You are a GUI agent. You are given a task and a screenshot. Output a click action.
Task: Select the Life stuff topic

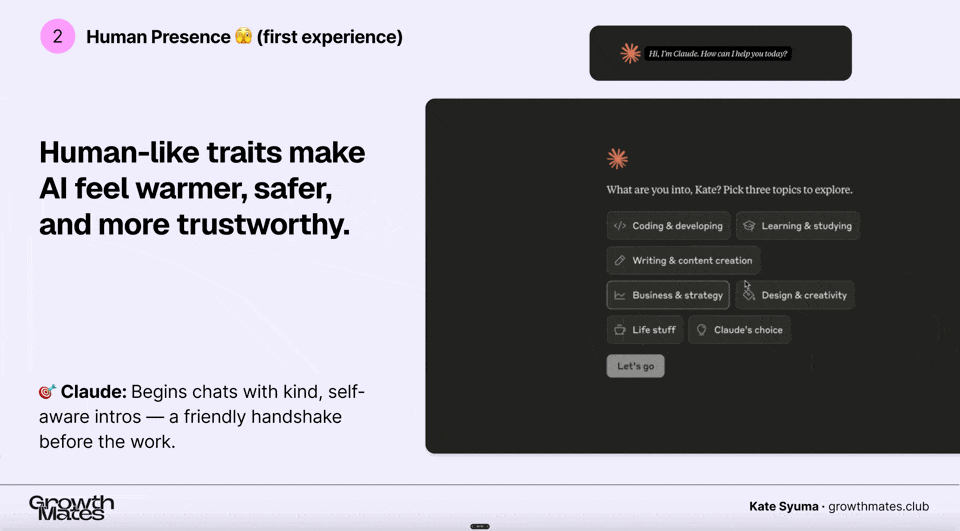[x=645, y=330]
